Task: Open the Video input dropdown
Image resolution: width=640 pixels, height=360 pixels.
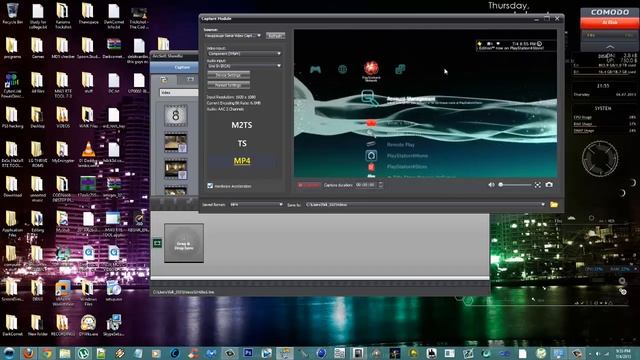Action: click(244, 53)
